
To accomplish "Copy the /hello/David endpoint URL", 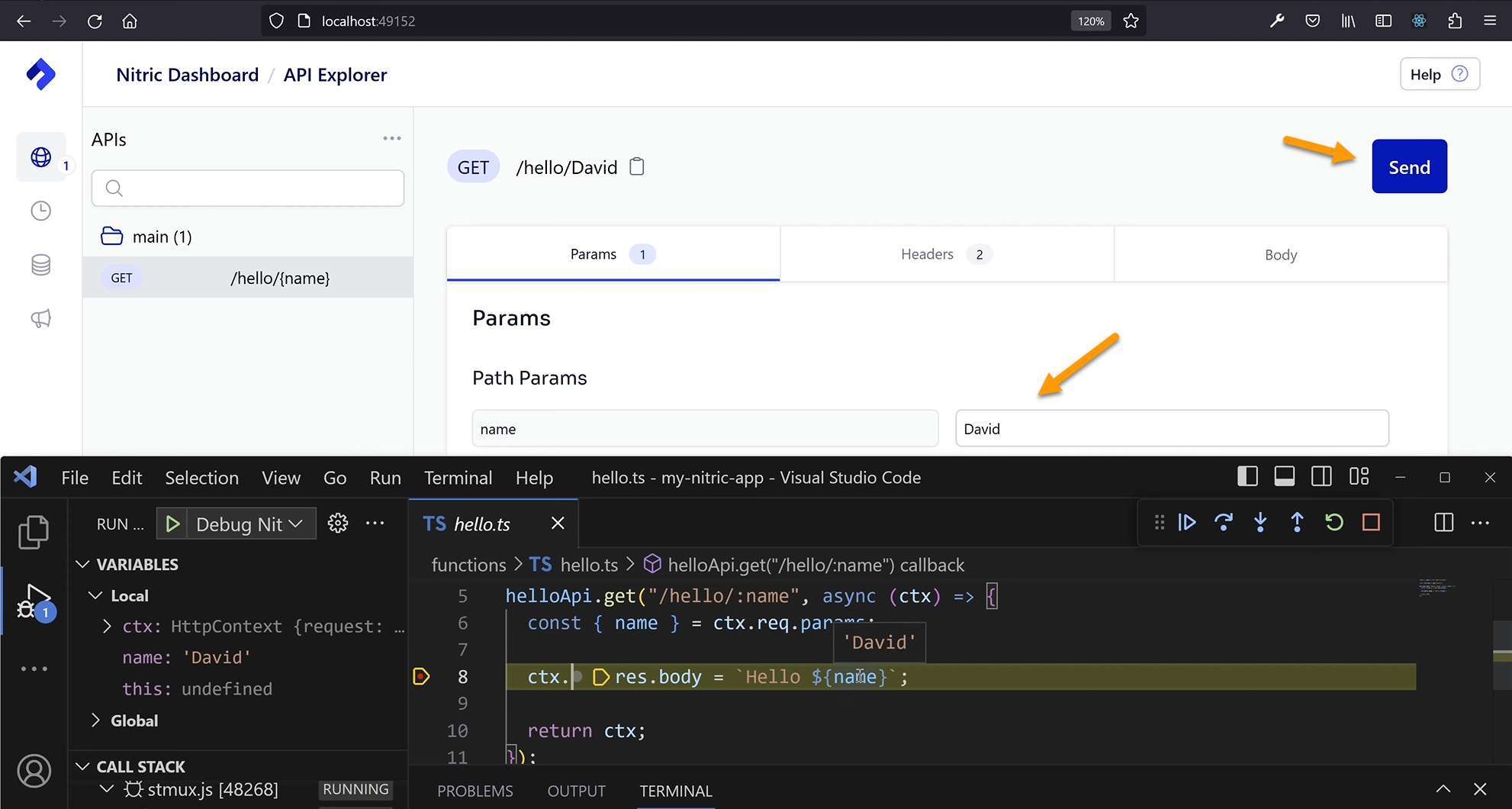I will click(636, 166).
